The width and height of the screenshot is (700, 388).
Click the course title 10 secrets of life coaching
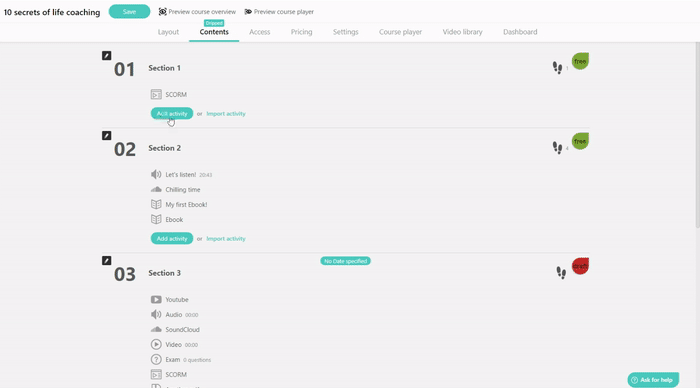52,13
